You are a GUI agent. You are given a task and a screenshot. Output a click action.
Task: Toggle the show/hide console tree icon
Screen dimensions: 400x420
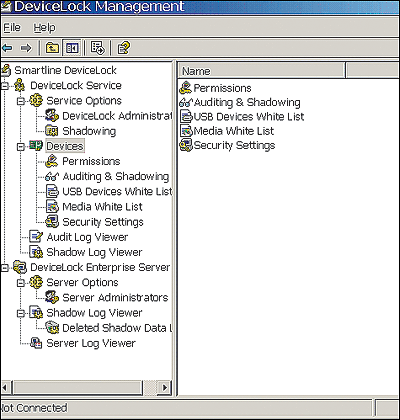click(72, 48)
